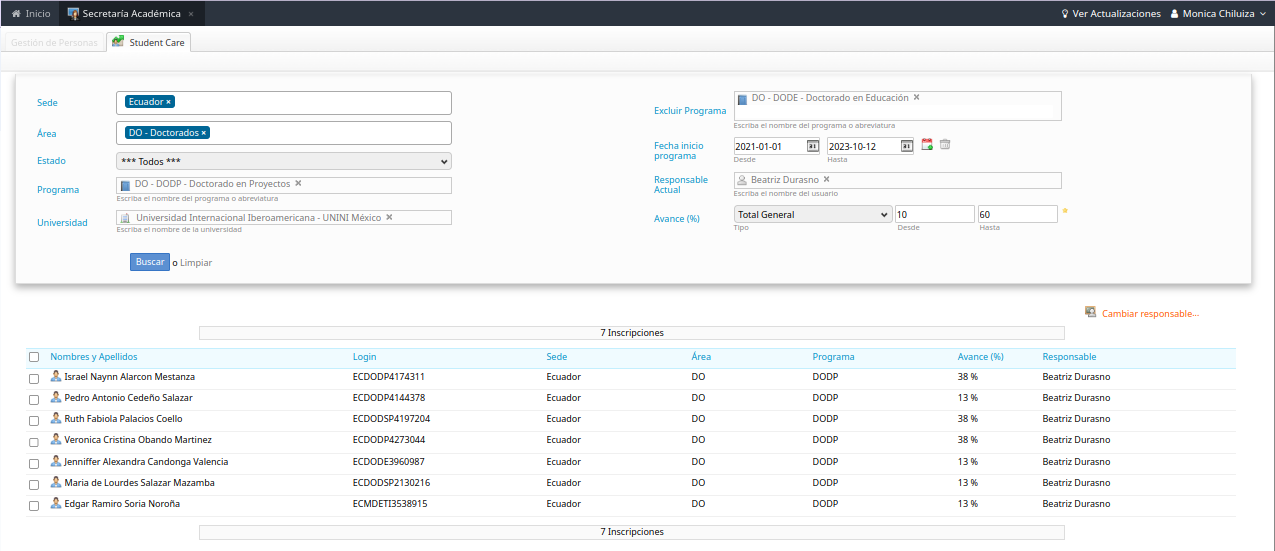Image resolution: width=1275 pixels, height=551 pixels.
Task: Open the Desde date calendar picker
Action: pos(813,146)
